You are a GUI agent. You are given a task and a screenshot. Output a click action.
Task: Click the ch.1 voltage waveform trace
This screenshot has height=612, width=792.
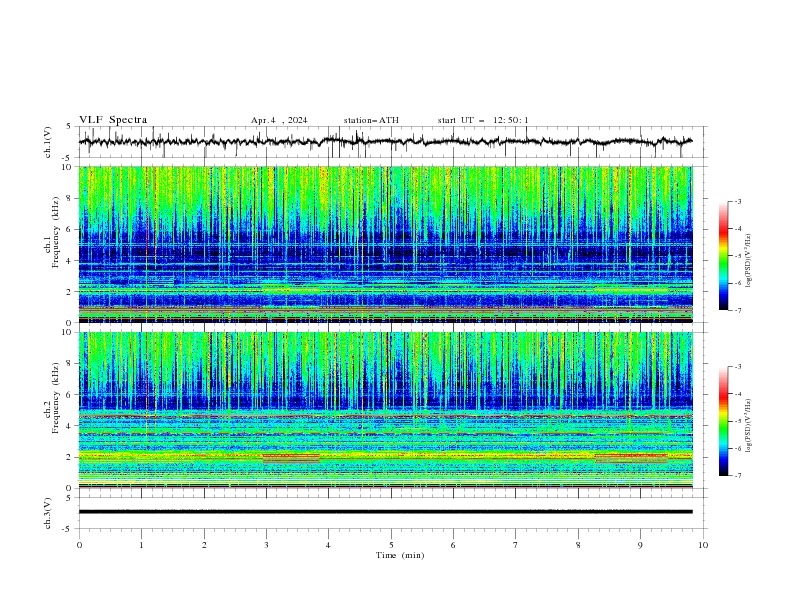coord(386,142)
